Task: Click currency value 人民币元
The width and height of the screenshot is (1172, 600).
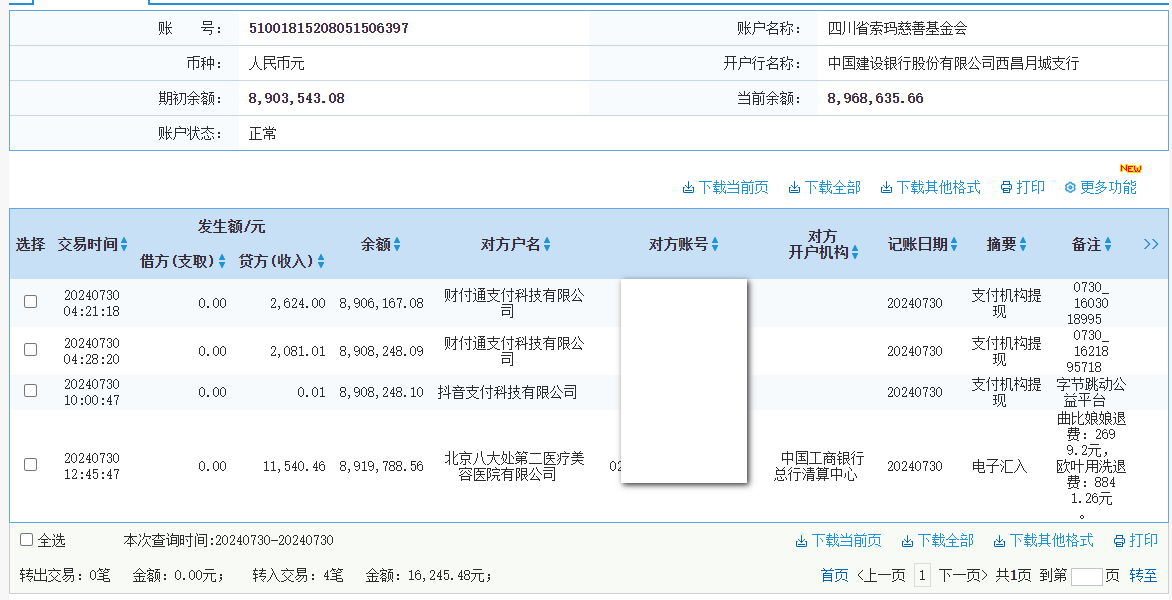Action: coord(277,64)
